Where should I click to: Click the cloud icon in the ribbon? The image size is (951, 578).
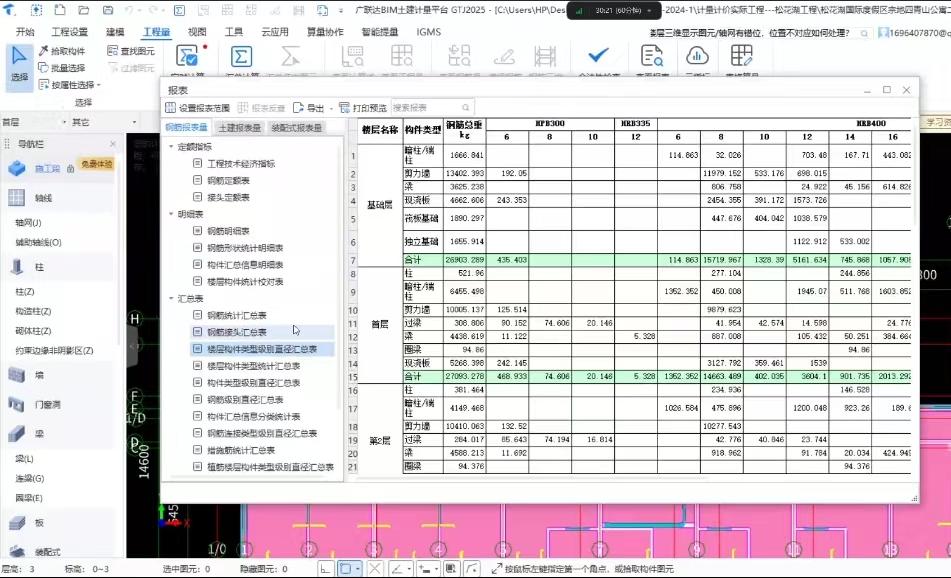[696, 56]
